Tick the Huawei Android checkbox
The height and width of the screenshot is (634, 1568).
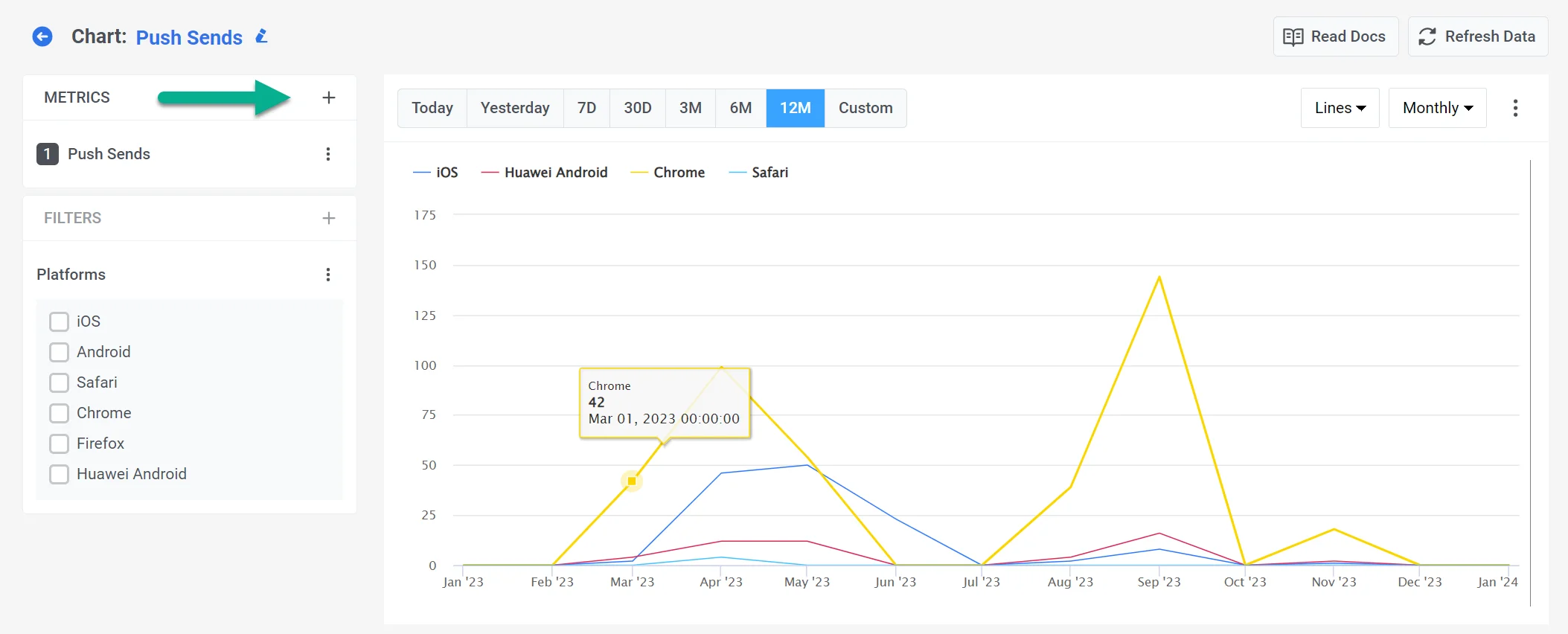(59, 474)
